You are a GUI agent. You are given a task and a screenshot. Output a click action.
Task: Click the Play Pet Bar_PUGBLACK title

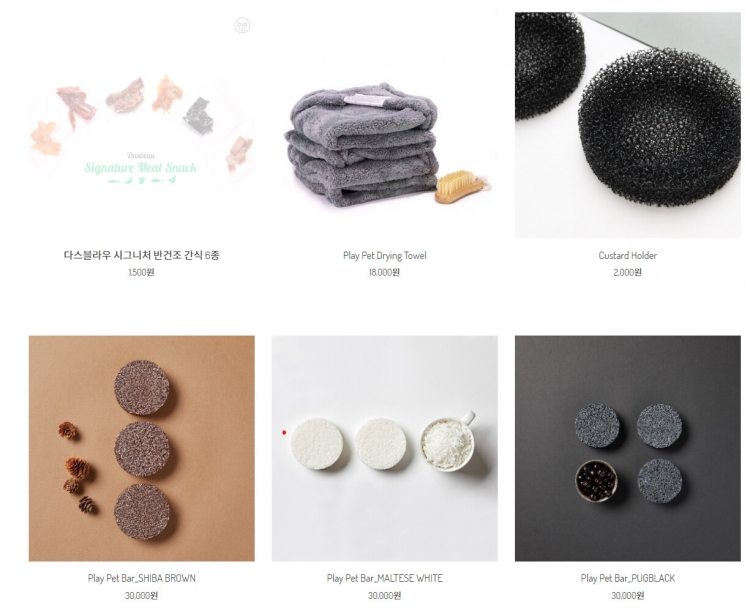628,578
